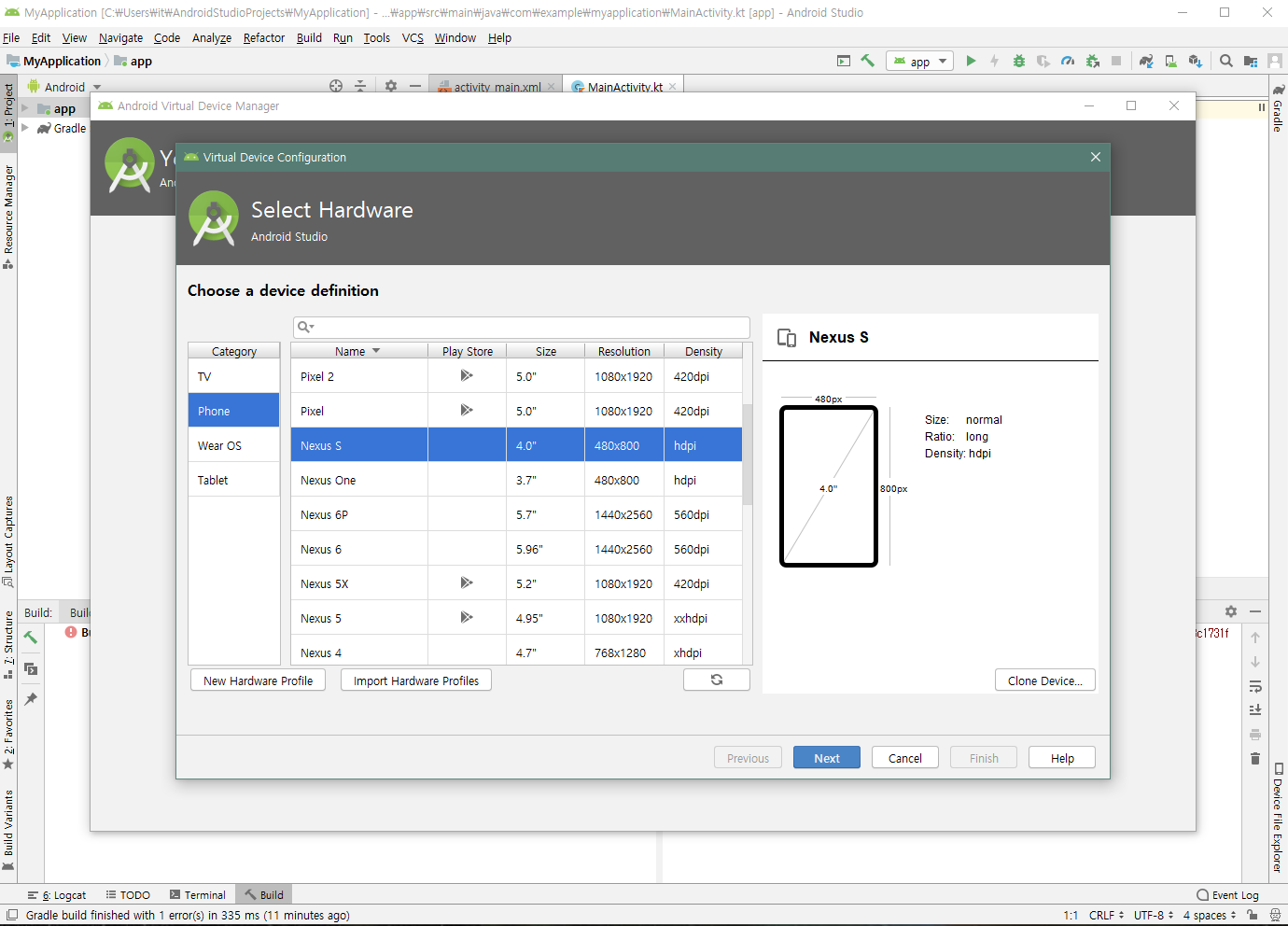Open the Resource Manager side panel

[8, 217]
